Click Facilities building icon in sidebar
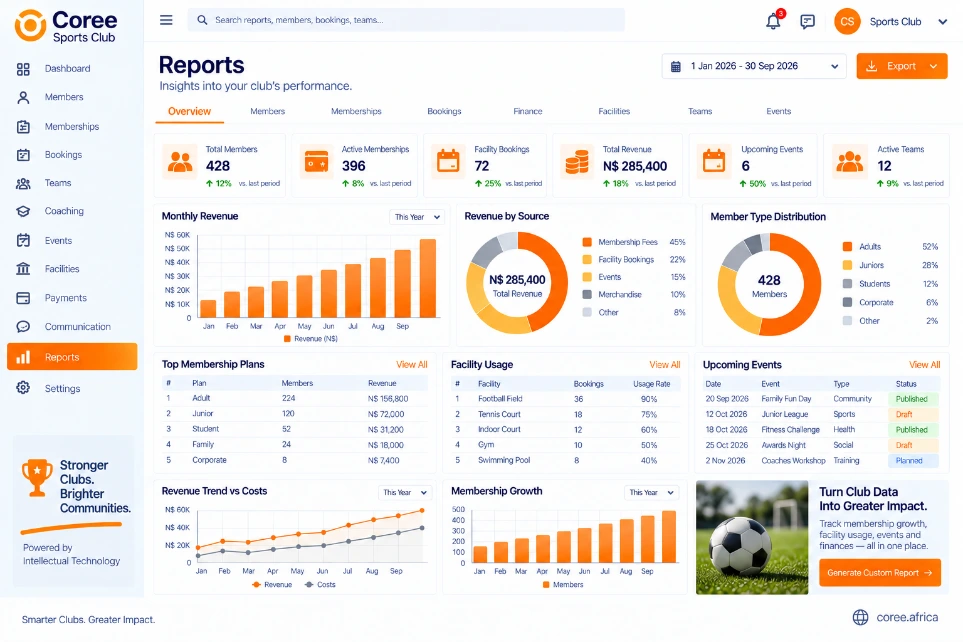Screen dimensions: 963x642 (x=23, y=268)
